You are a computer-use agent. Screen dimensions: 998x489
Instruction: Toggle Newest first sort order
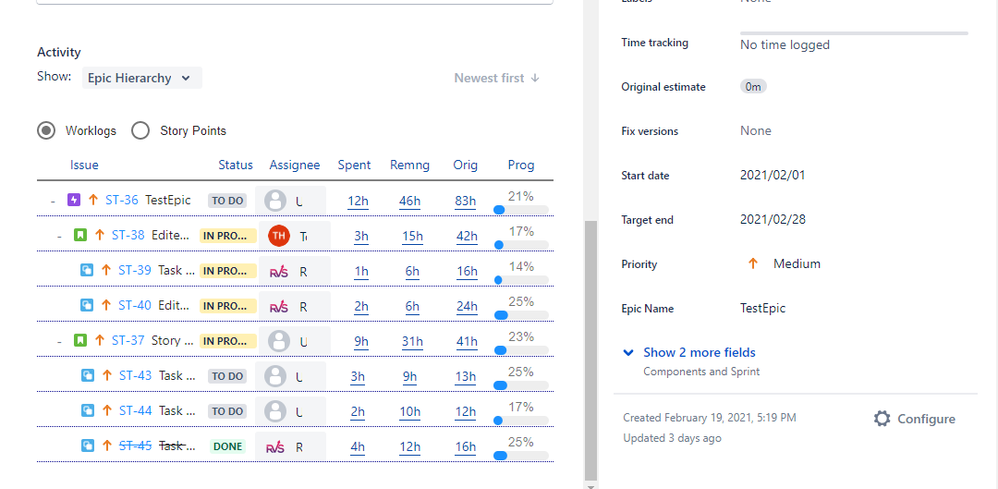497,78
